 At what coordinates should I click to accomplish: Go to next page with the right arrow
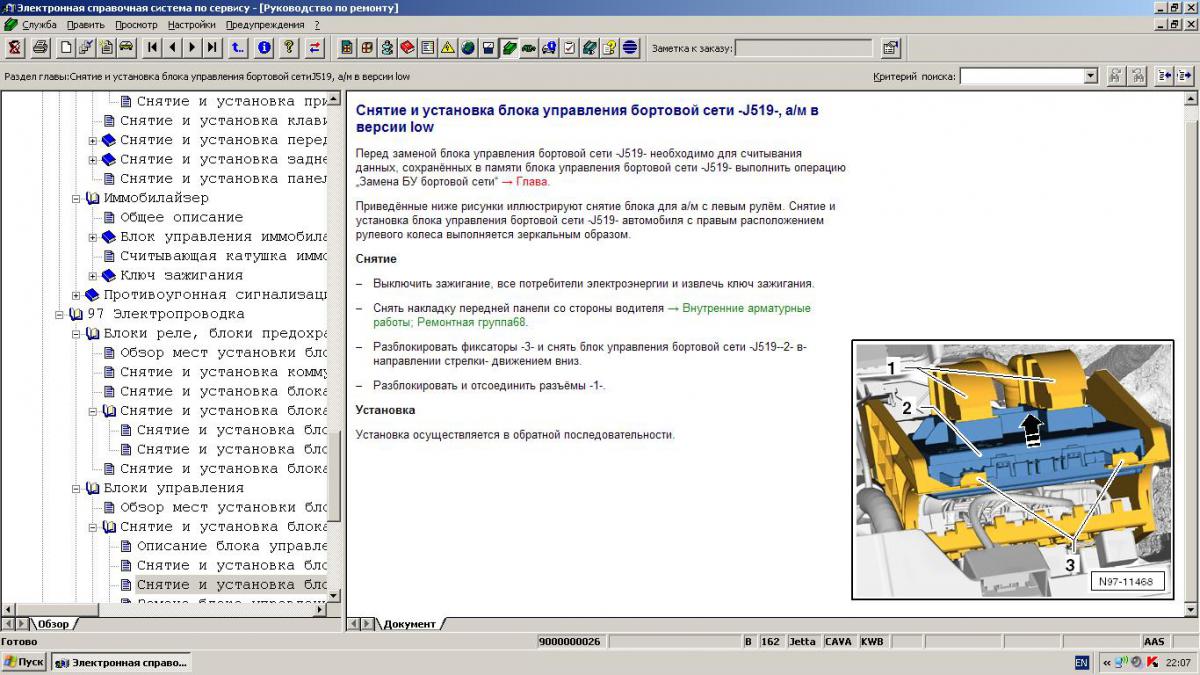coord(192,47)
